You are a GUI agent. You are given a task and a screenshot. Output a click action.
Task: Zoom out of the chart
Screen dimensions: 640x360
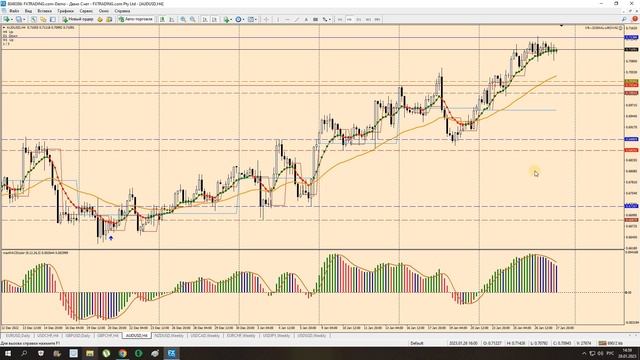pyautogui.click(x=193, y=19)
